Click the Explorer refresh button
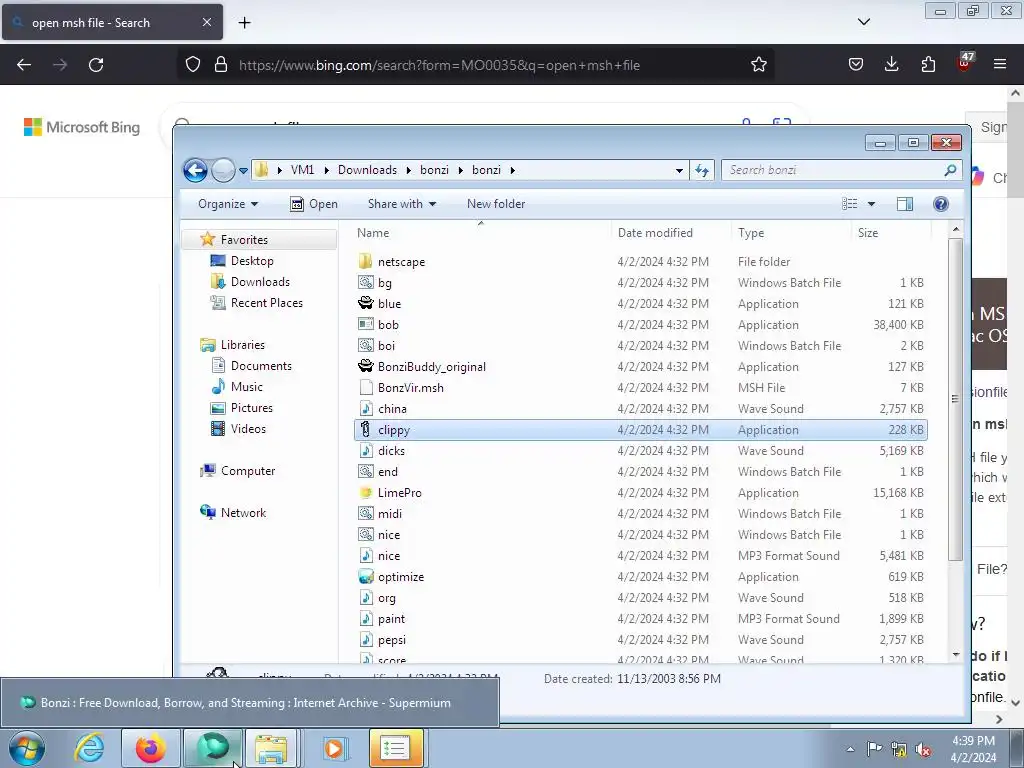1024x768 pixels. click(x=702, y=170)
